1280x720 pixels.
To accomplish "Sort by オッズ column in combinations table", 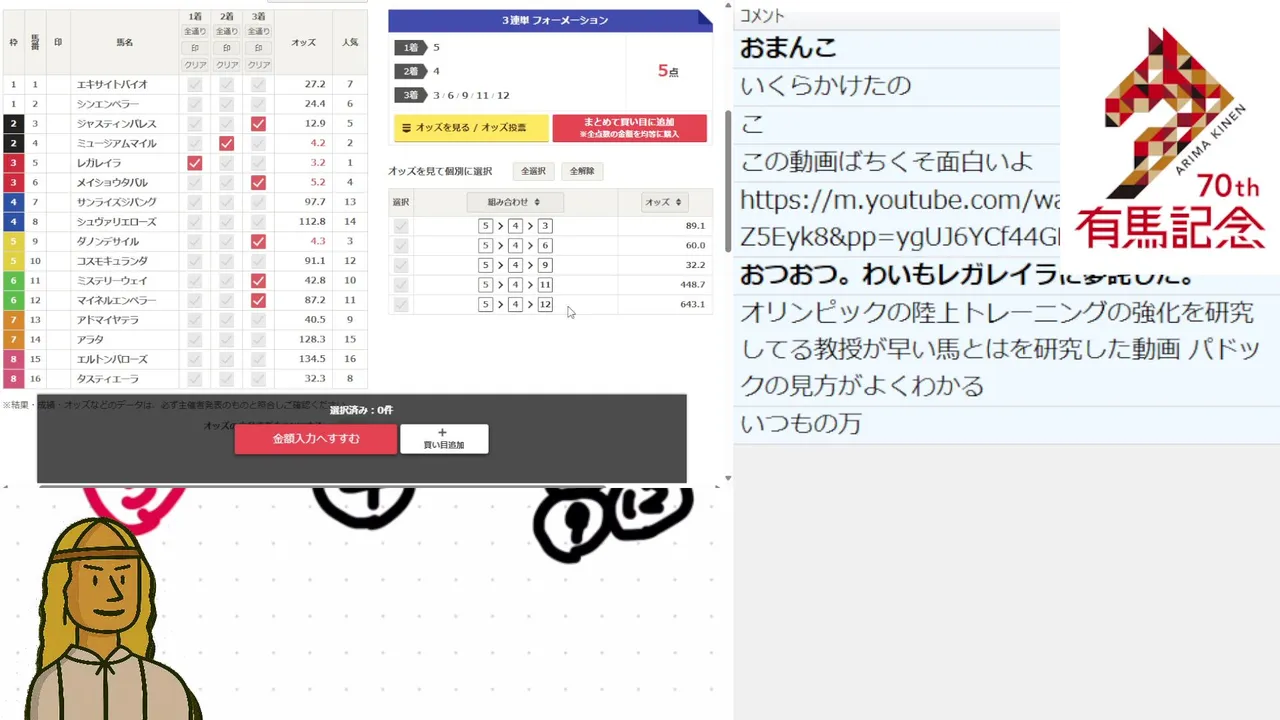I will 664,202.
